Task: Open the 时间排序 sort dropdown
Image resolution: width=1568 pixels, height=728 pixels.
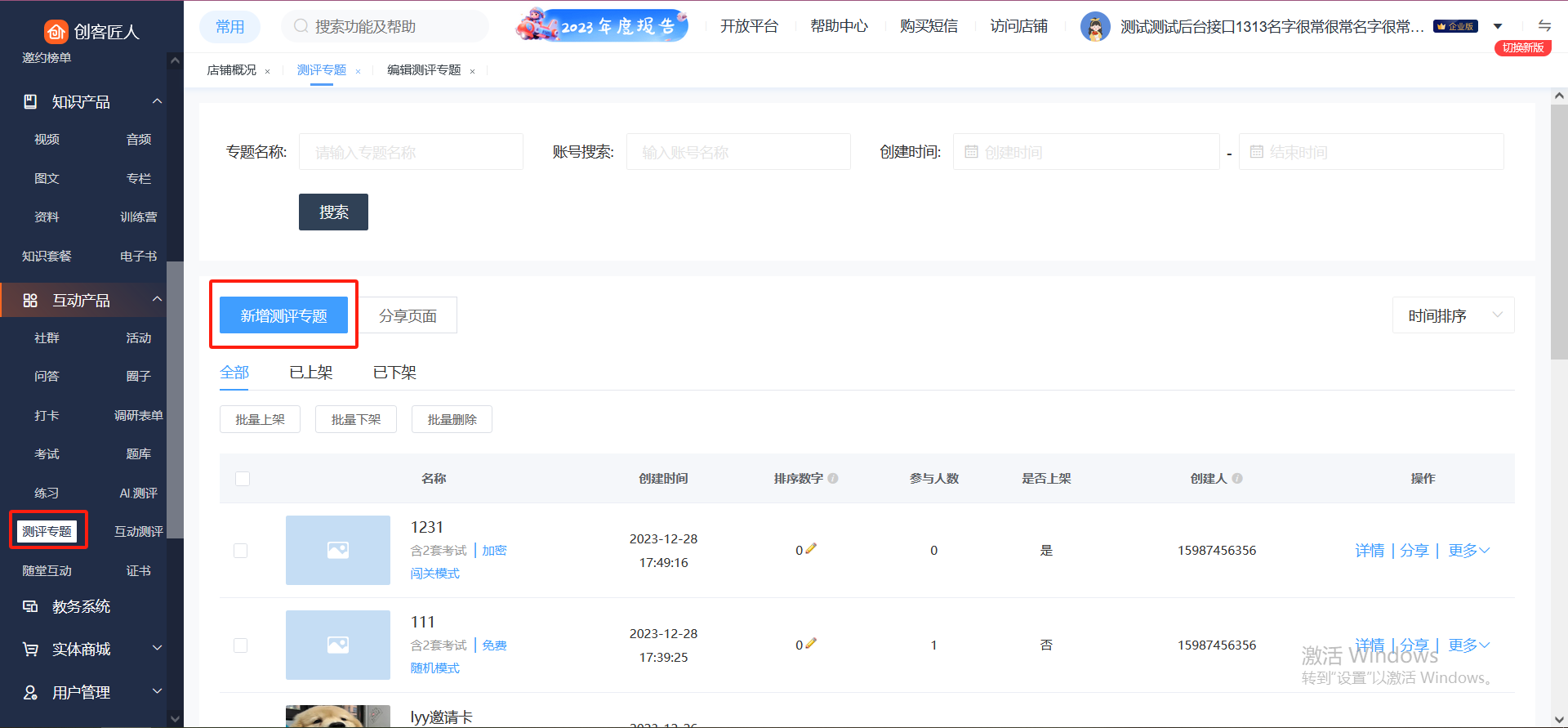Action: point(1453,315)
